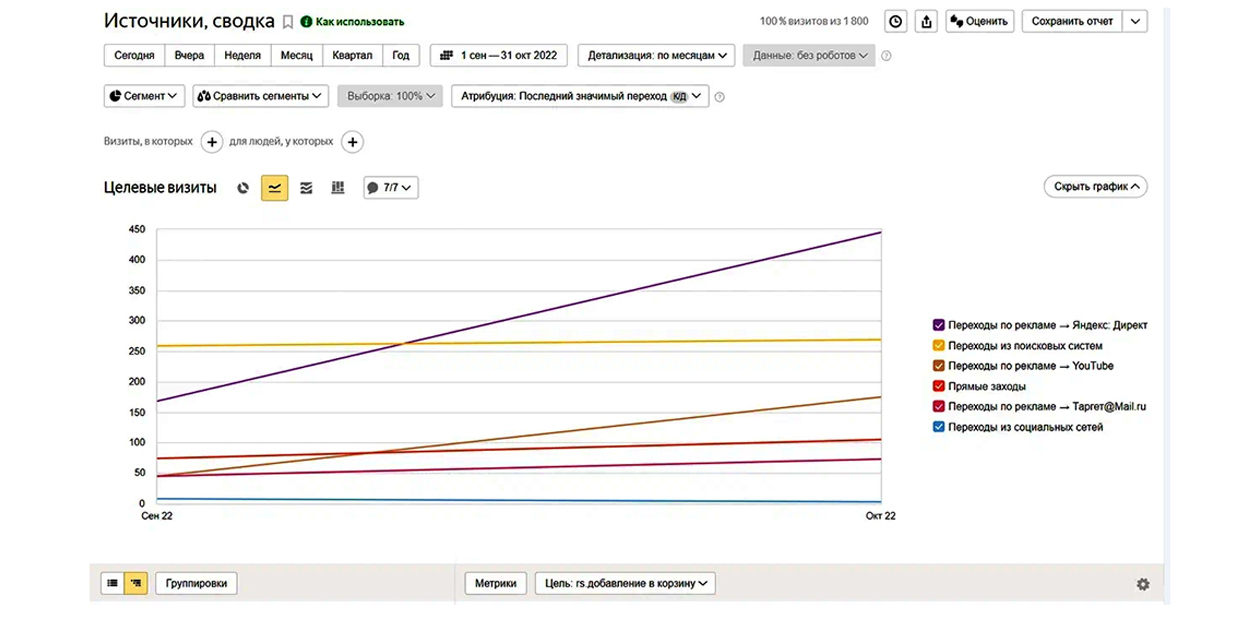
Task: Click the Сохранить отчет button
Action: [1071, 21]
